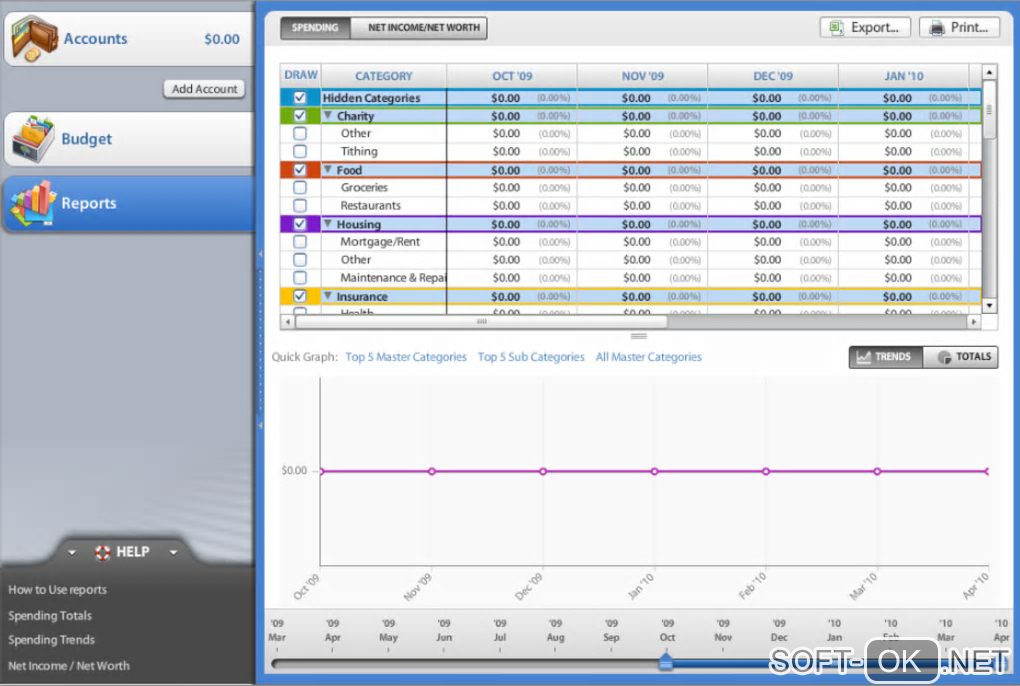
Task: Collapse the Food category
Action: (328, 169)
